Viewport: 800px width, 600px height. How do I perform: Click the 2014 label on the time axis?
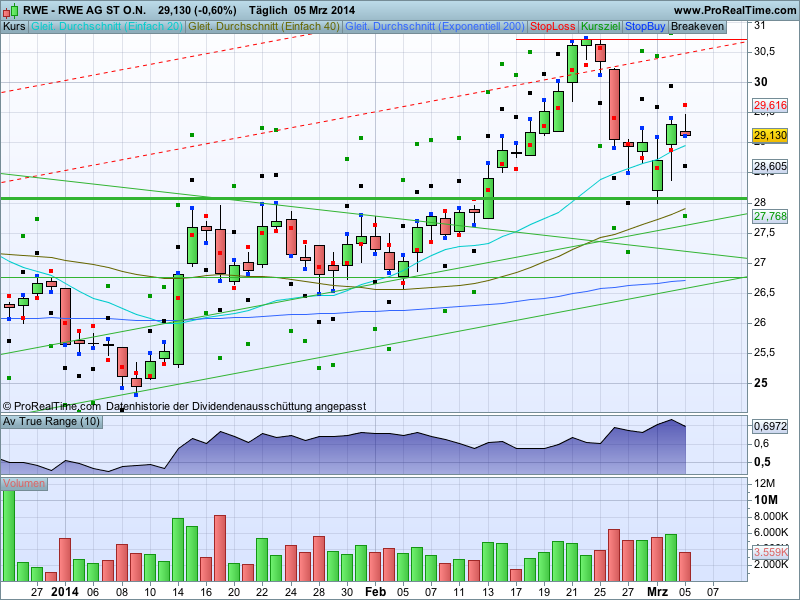65,592
